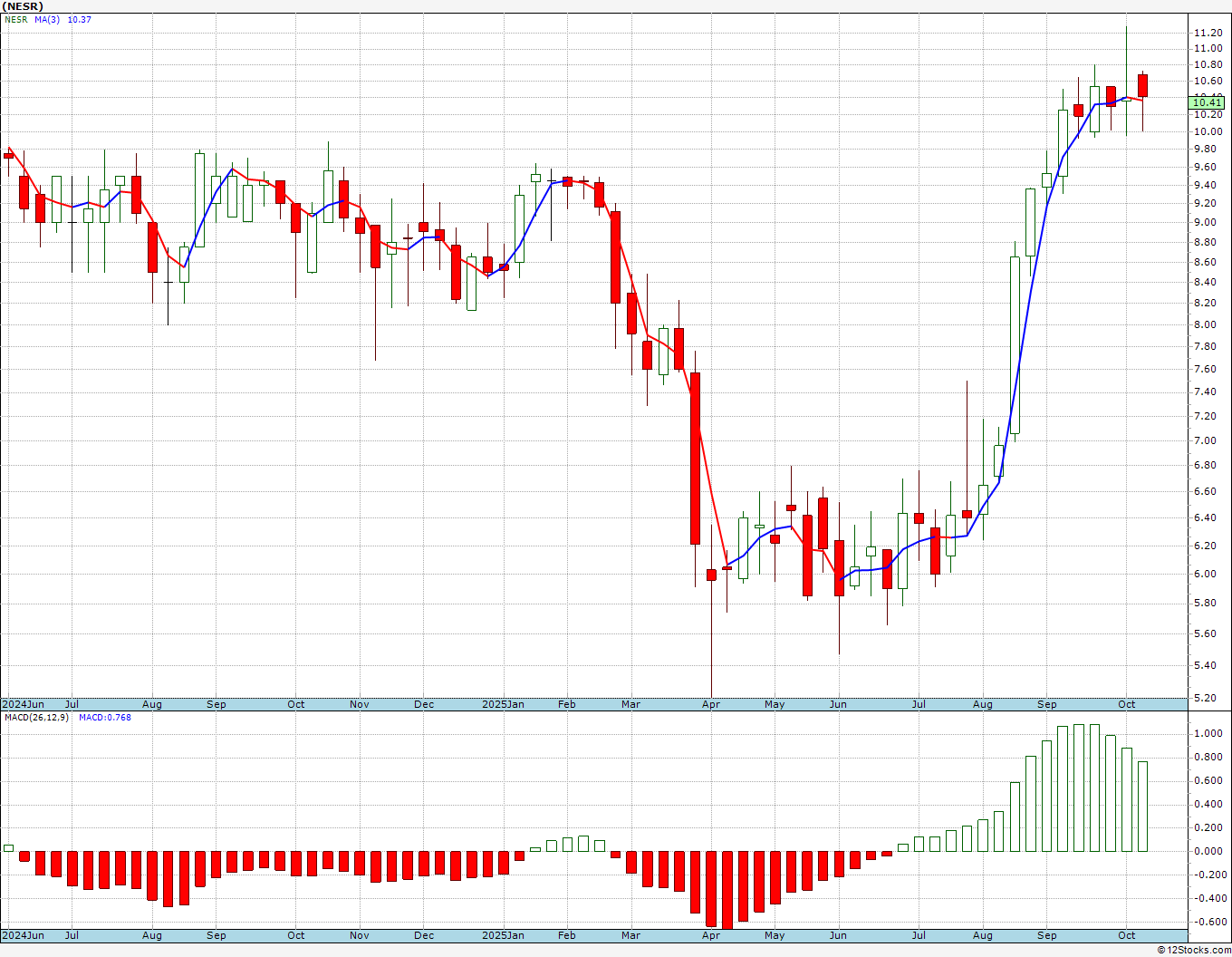Click the 9.00 price axis label
The height and width of the screenshot is (957, 1232).
1206,223
